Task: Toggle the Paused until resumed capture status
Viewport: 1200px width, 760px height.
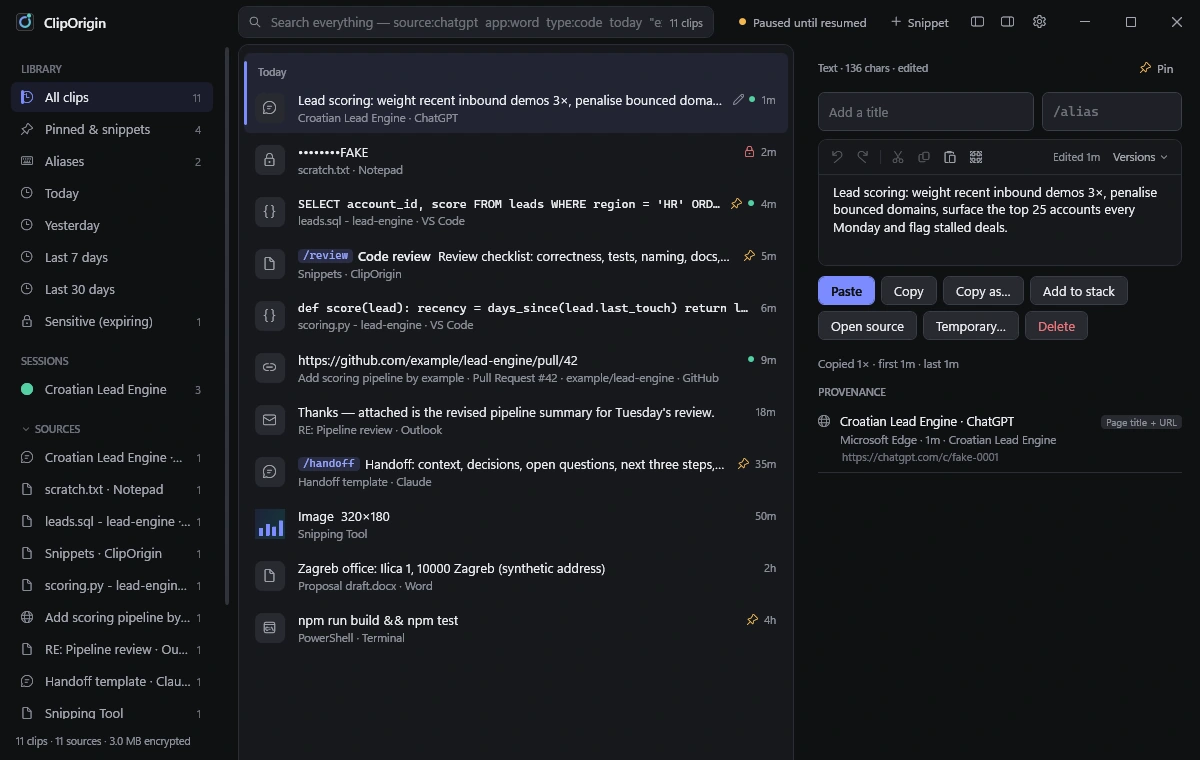Action: (x=802, y=22)
